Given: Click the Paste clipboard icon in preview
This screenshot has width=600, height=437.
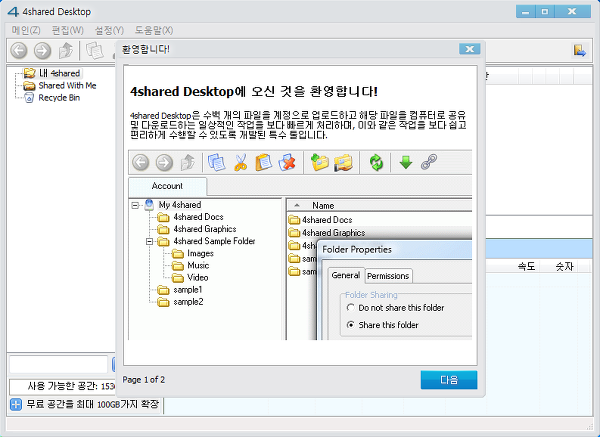Looking at the screenshot, I should pos(264,162).
